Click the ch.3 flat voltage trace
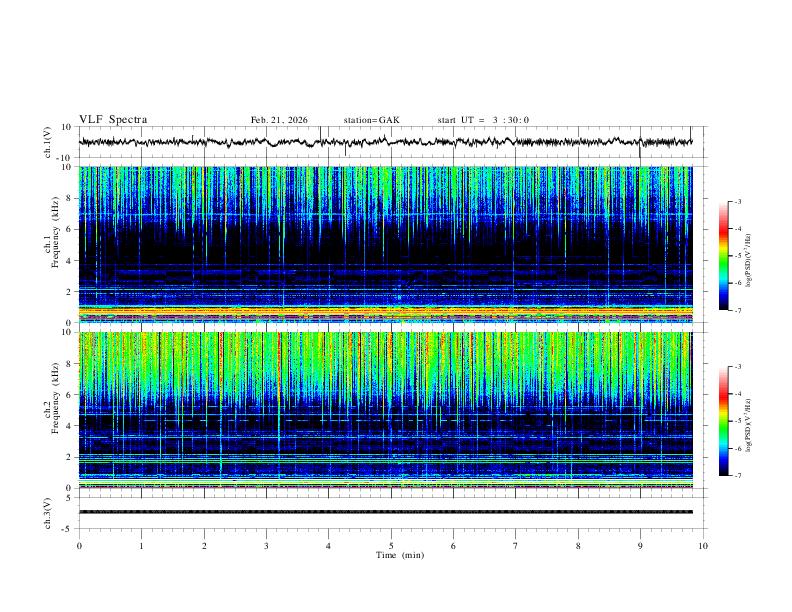 coord(385,512)
